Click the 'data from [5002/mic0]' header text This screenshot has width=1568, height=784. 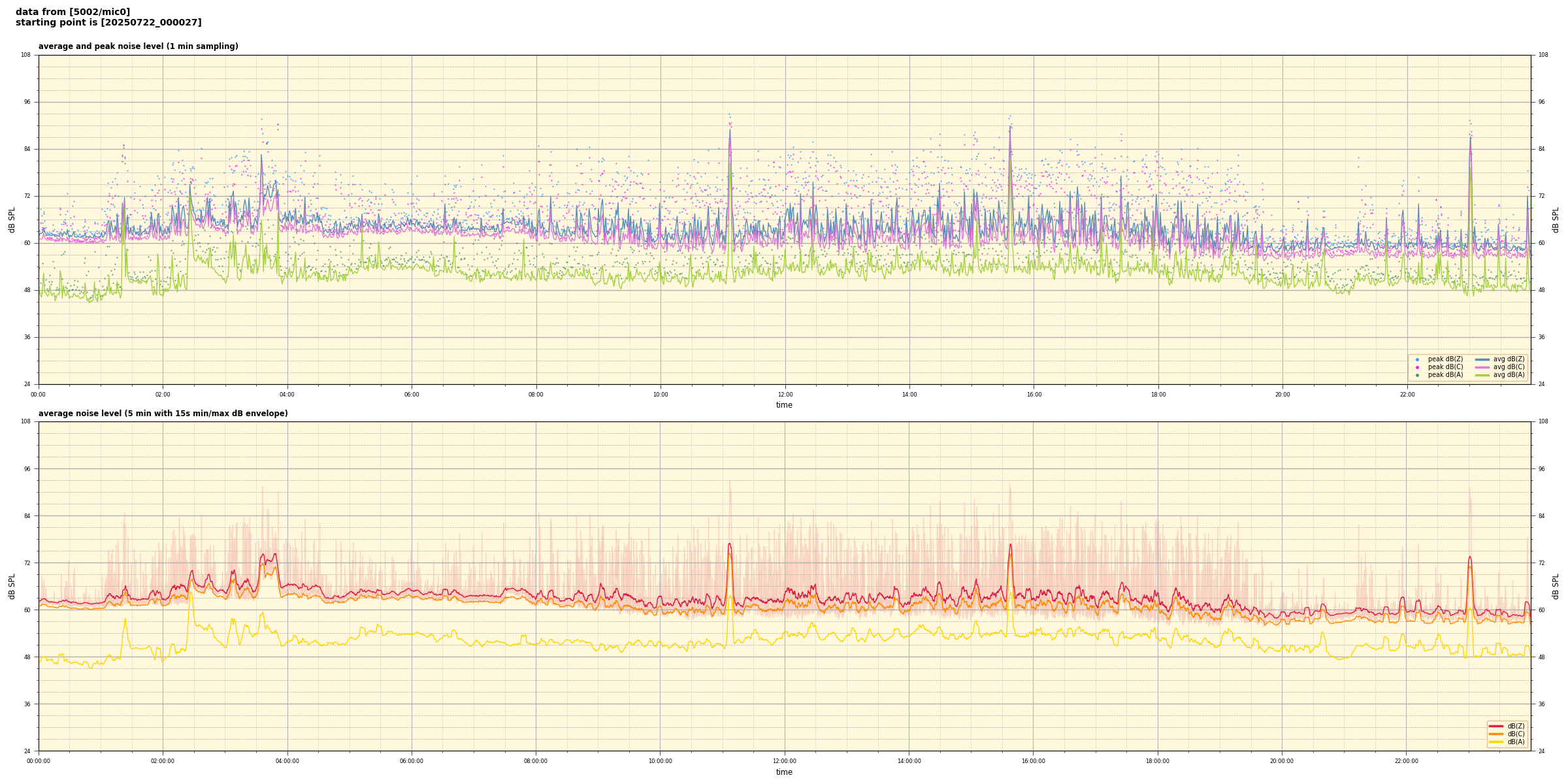tap(73, 12)
